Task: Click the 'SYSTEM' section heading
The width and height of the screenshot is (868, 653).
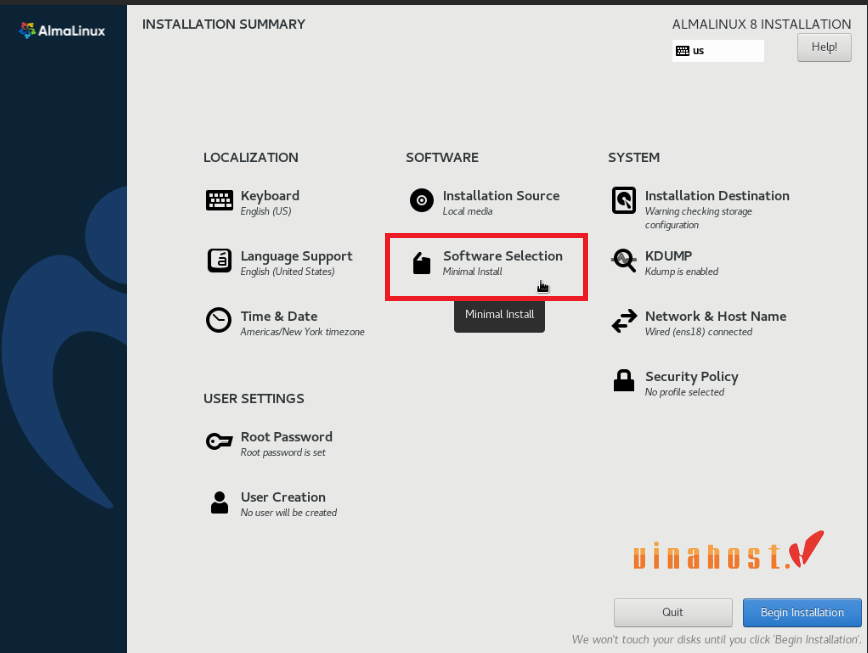Action: (x=634, y=158)
